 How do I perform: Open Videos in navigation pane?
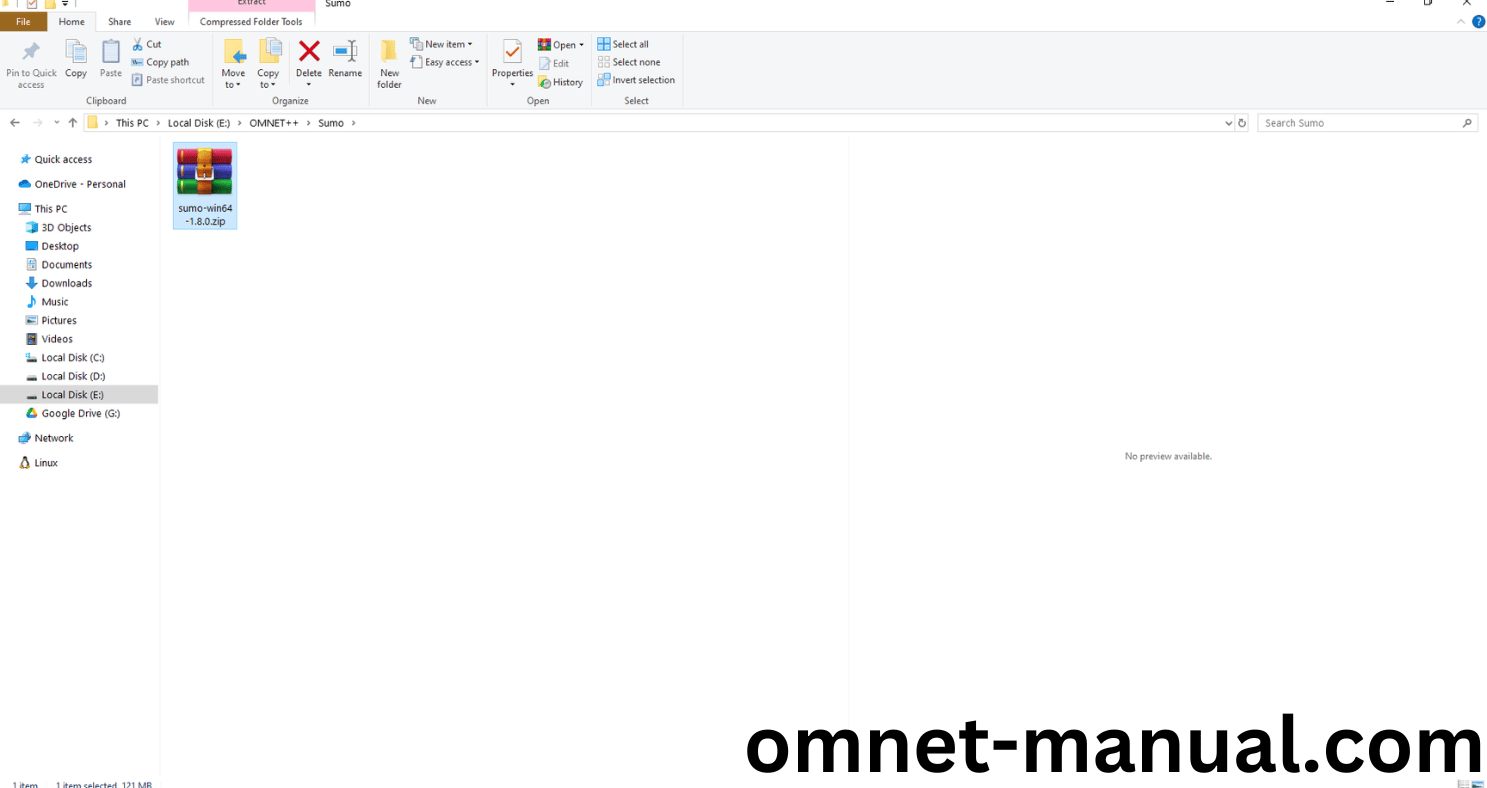57,339
